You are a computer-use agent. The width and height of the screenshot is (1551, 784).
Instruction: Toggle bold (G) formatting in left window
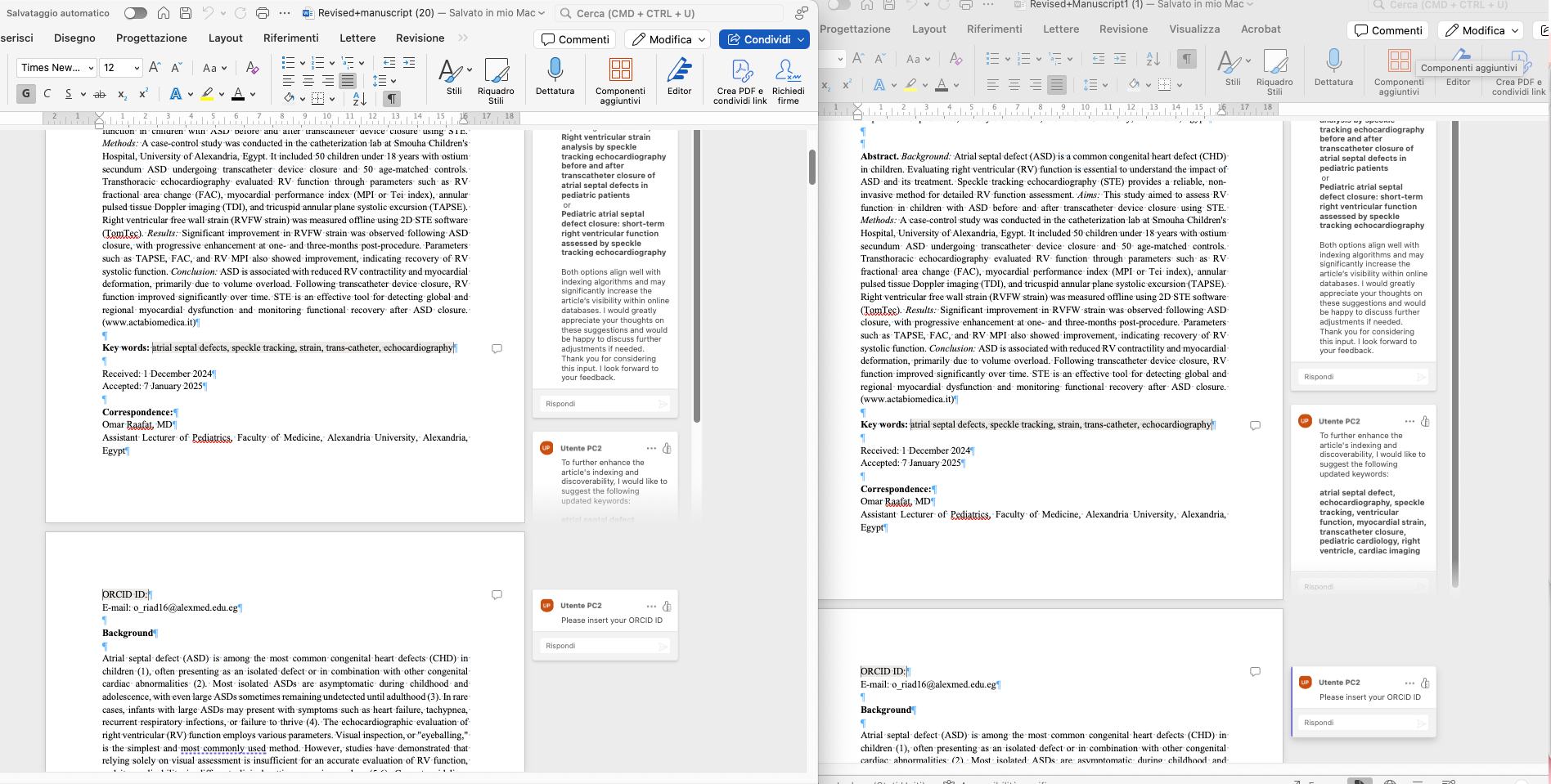tap(26, 94)
